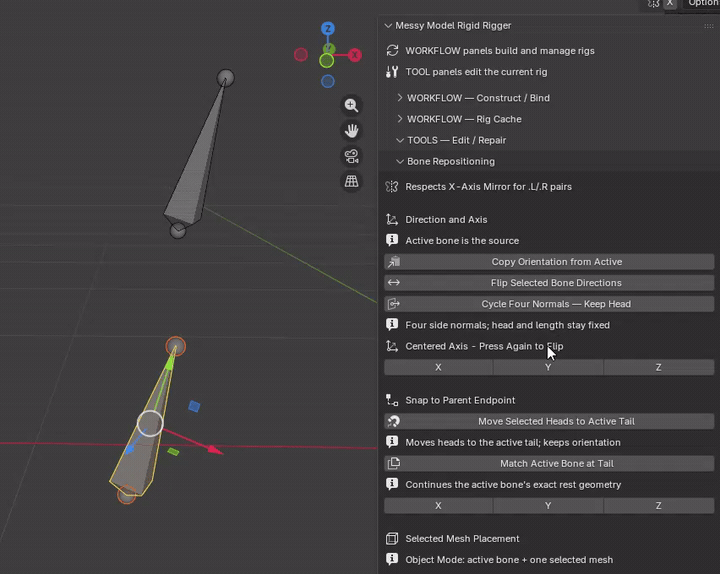Click the lower blue negative-Z gizmo circle

(327, 81)
